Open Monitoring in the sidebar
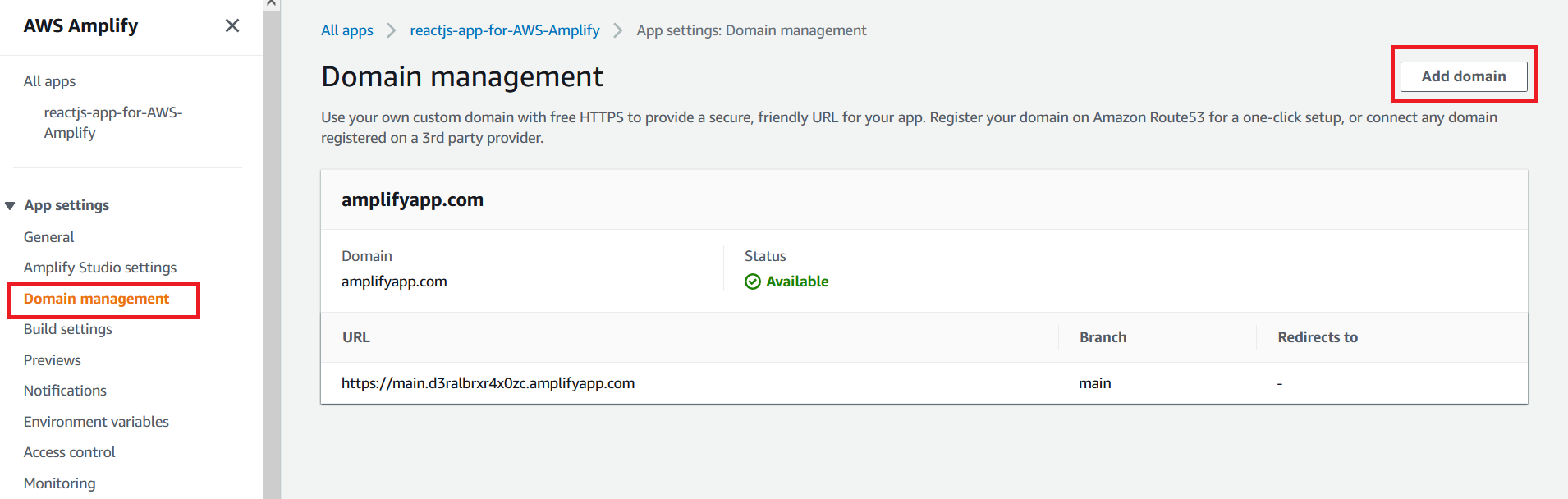The width and height of the screenshot is (1568, 499). 59,483
